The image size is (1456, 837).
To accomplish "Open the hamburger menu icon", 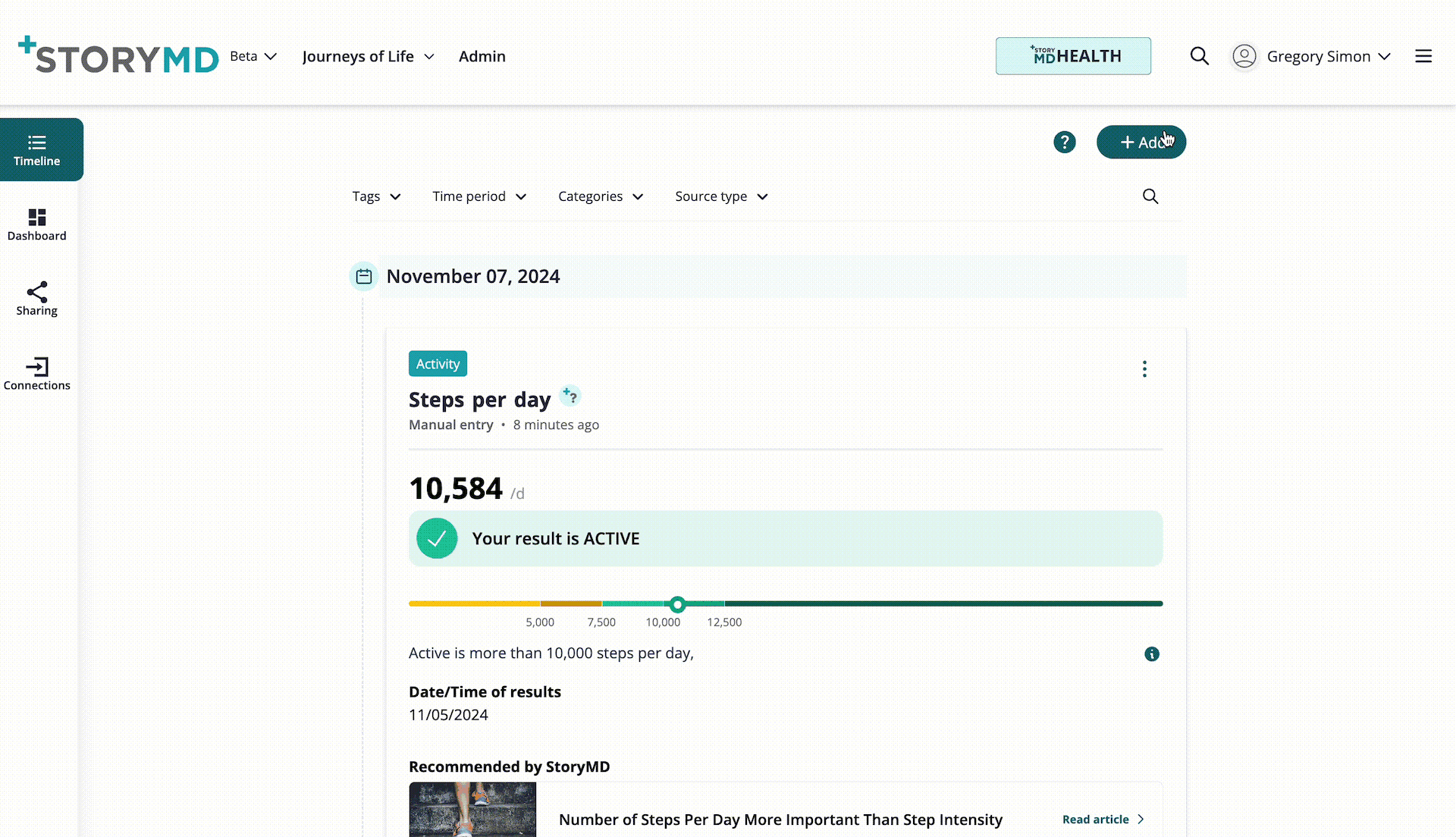I will pyautogui.click(x=1423, y=56).
